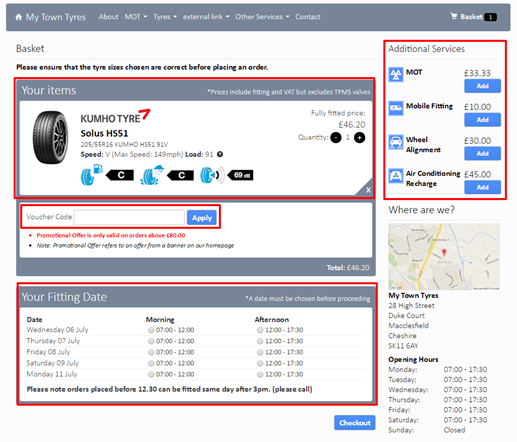Image resolution: width=517 pixels, height=442 pixels.
Task: Add Mobile Fitting to basket
Action: pyautogui.click(x=482, y=120)
